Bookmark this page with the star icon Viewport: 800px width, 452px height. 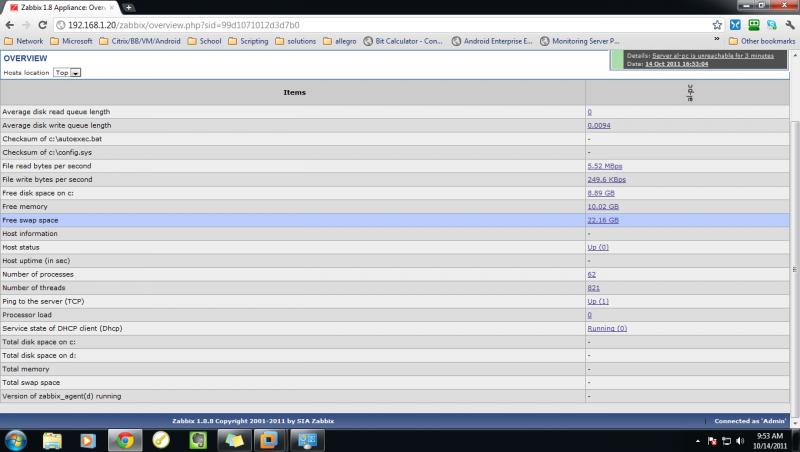[x=717, y=25]
